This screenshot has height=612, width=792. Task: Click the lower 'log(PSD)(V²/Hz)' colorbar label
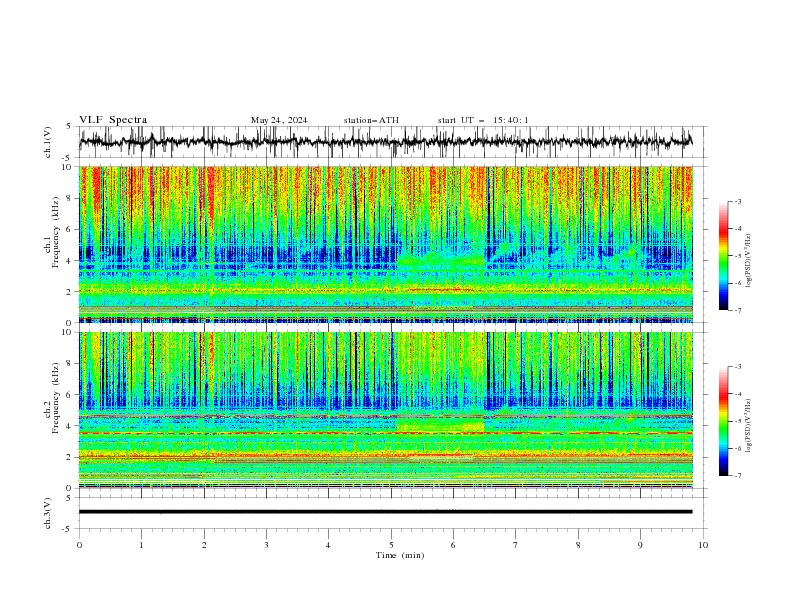pyautogui.click(x=748, y=425)
